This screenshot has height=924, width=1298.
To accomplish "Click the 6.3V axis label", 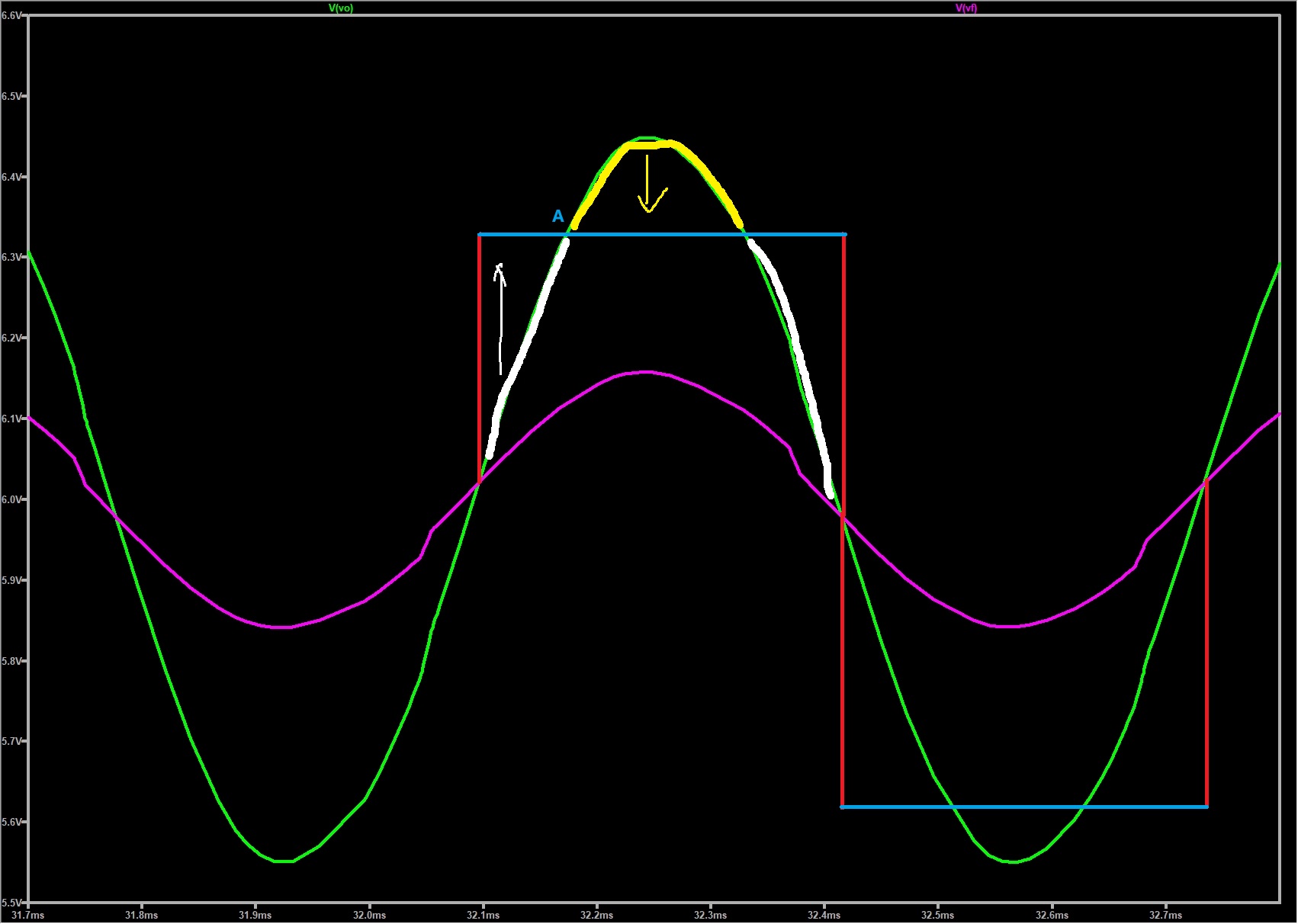I will (11, 258).
